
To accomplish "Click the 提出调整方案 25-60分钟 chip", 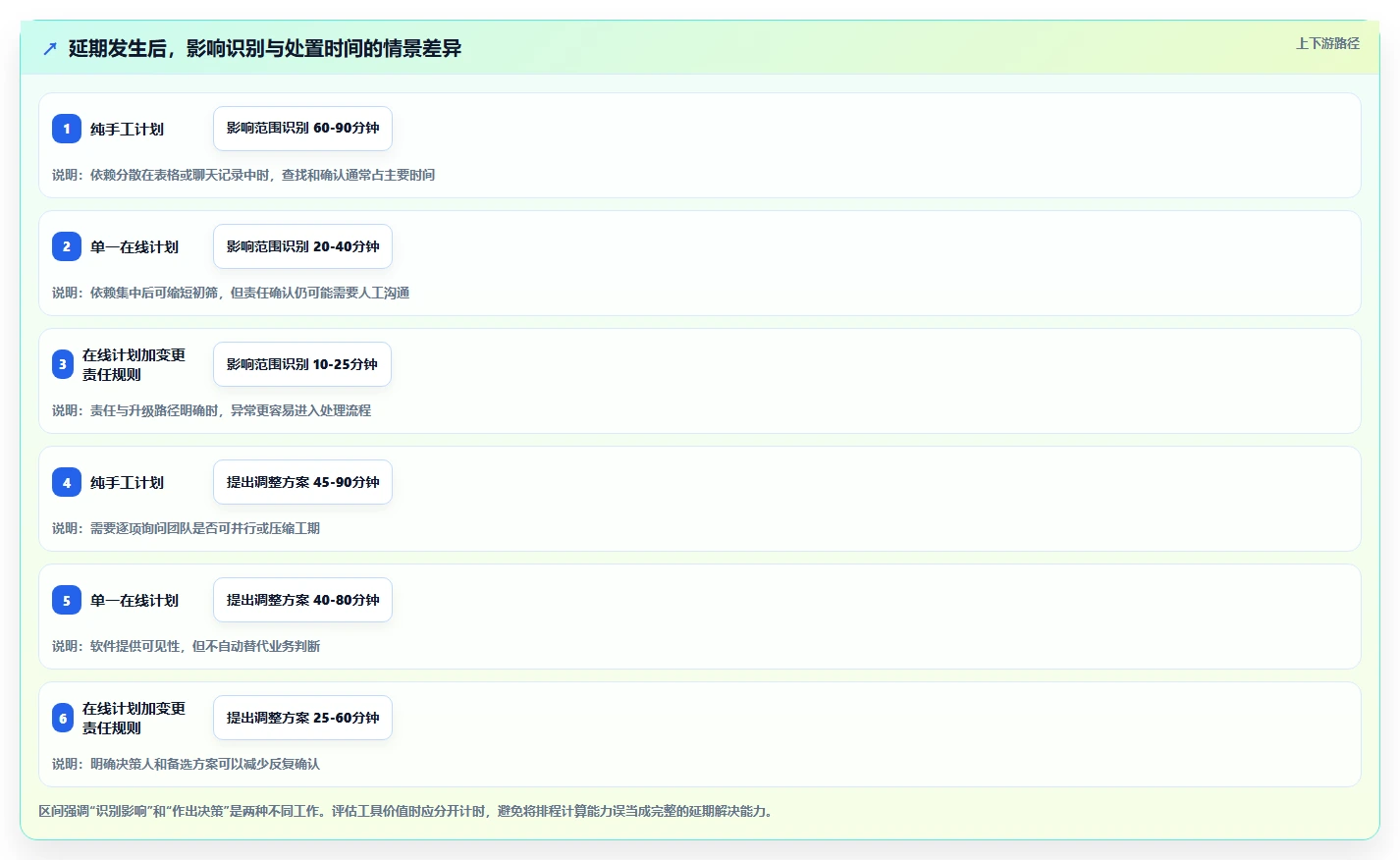I will (302, 718).
